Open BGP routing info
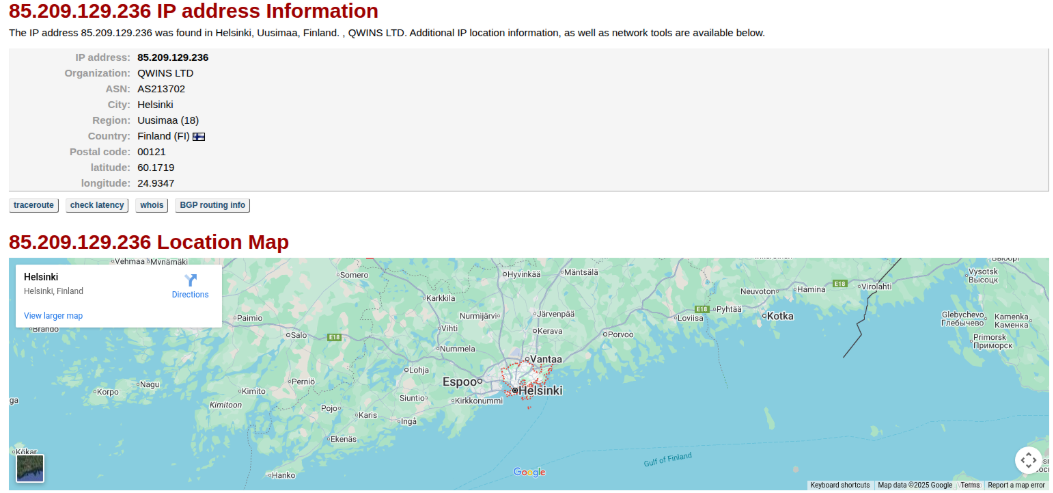This screenshot has height=493, width=1053. pos(211,205)
